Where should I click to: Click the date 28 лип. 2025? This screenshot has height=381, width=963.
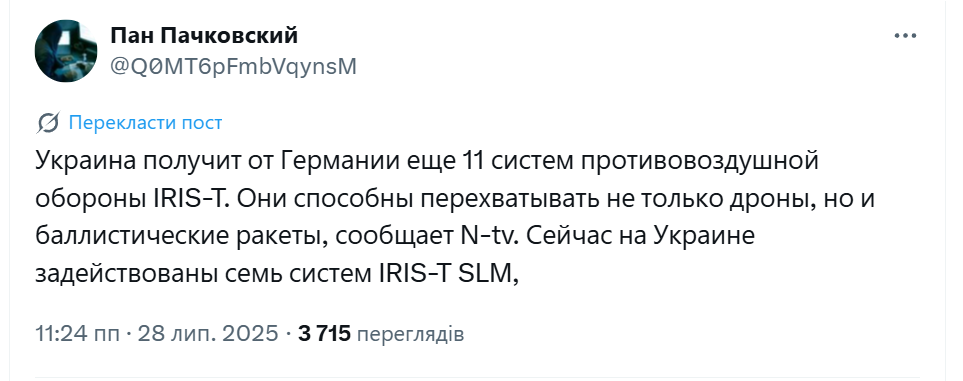[x=208, y=334]
